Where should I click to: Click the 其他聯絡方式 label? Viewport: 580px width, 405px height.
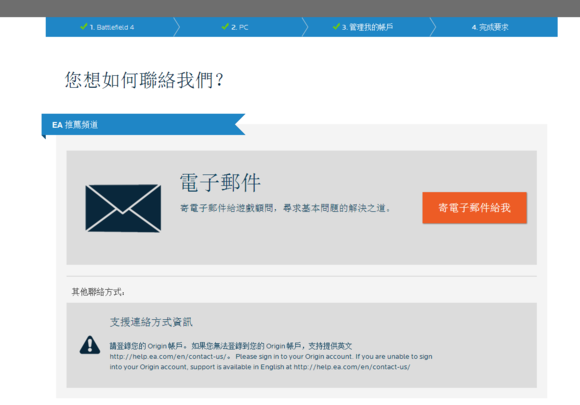click(x=98, y=292)
